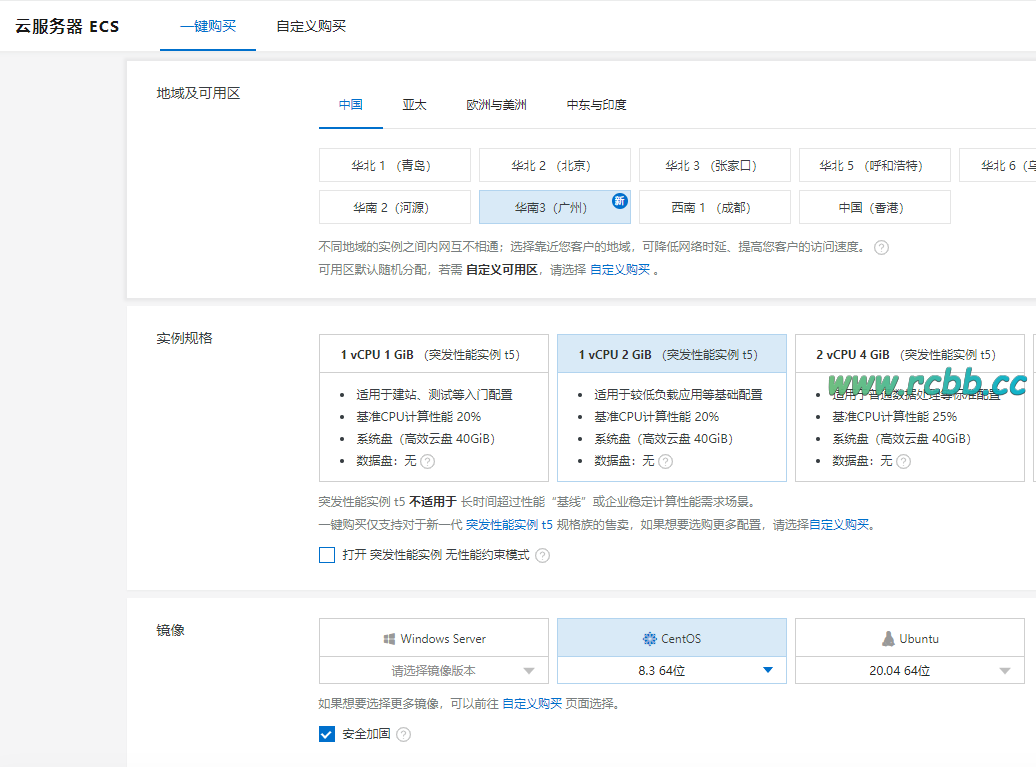Image resolution: width=1036 pixels, height=767 pixels.
Task: Open CentOS 8.3 64位 version dropdown
Action: [x=671, y=671]
